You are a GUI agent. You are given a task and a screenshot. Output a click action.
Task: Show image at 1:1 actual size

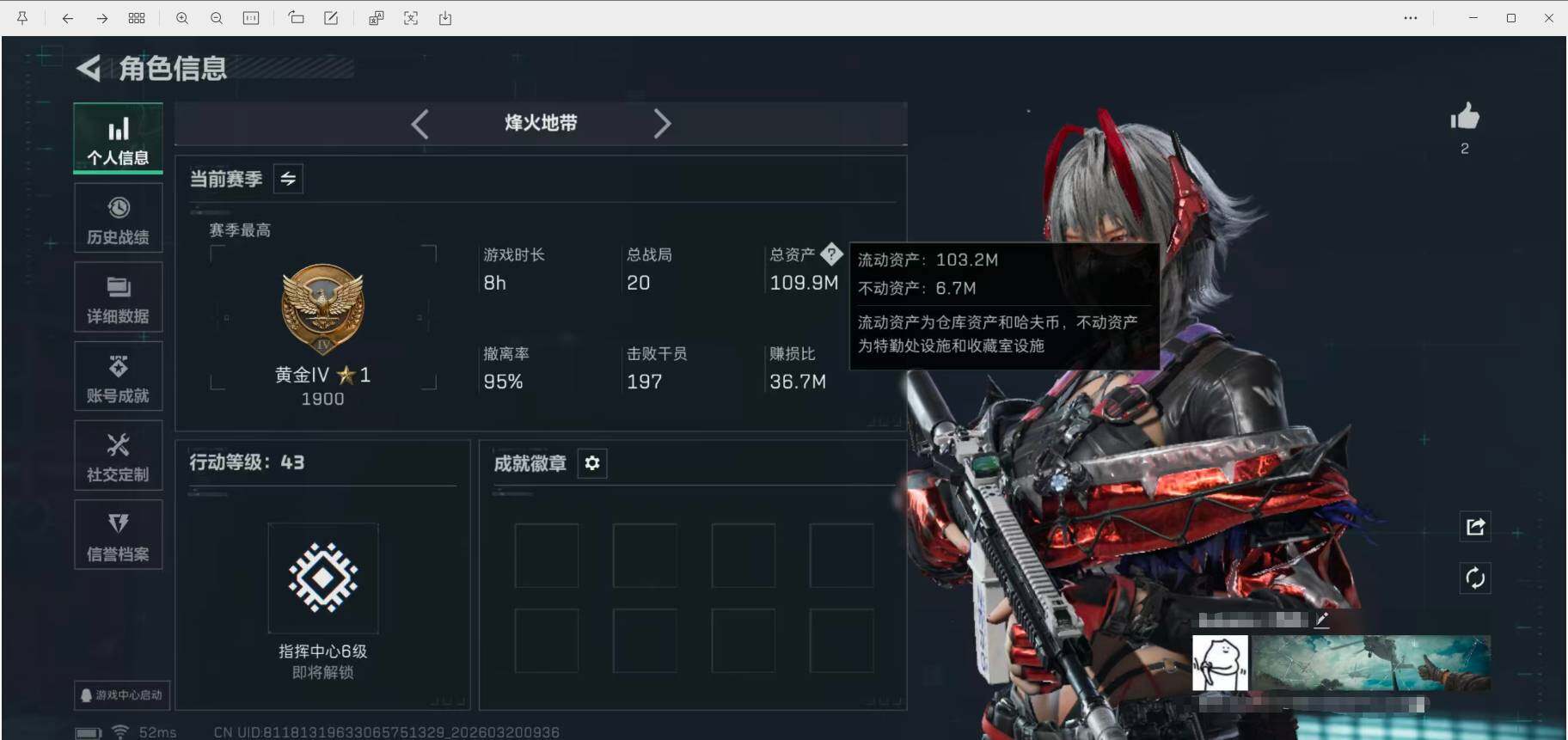point(251,18)
